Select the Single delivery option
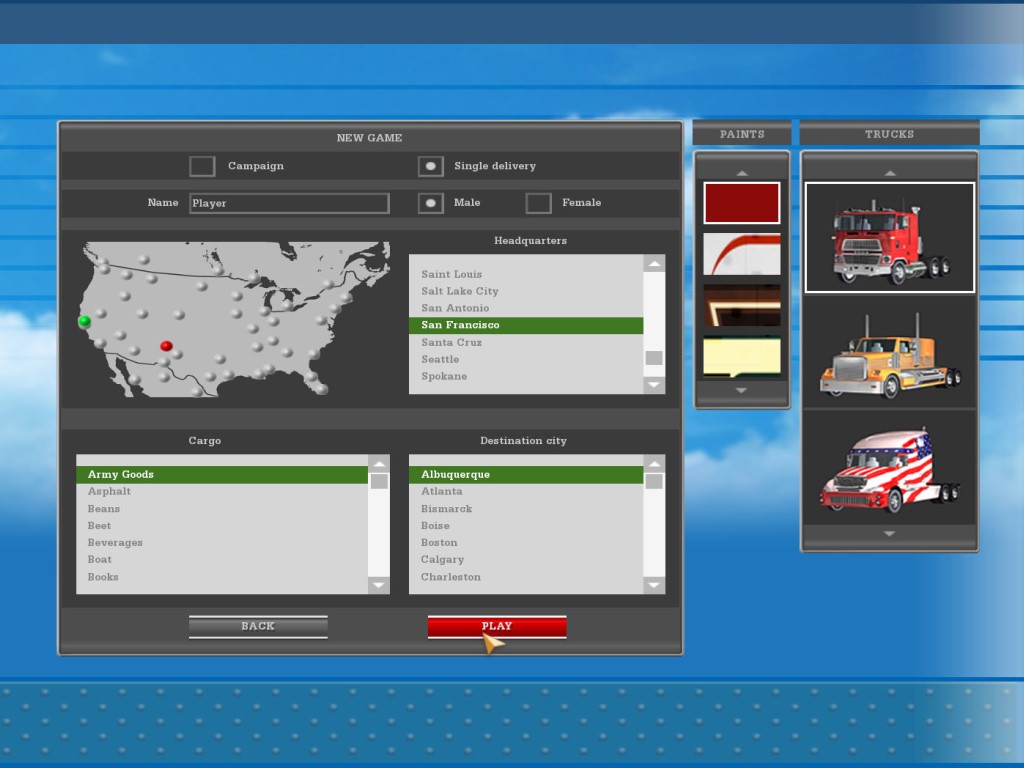The image size is (1024, 768). point(431,166)
